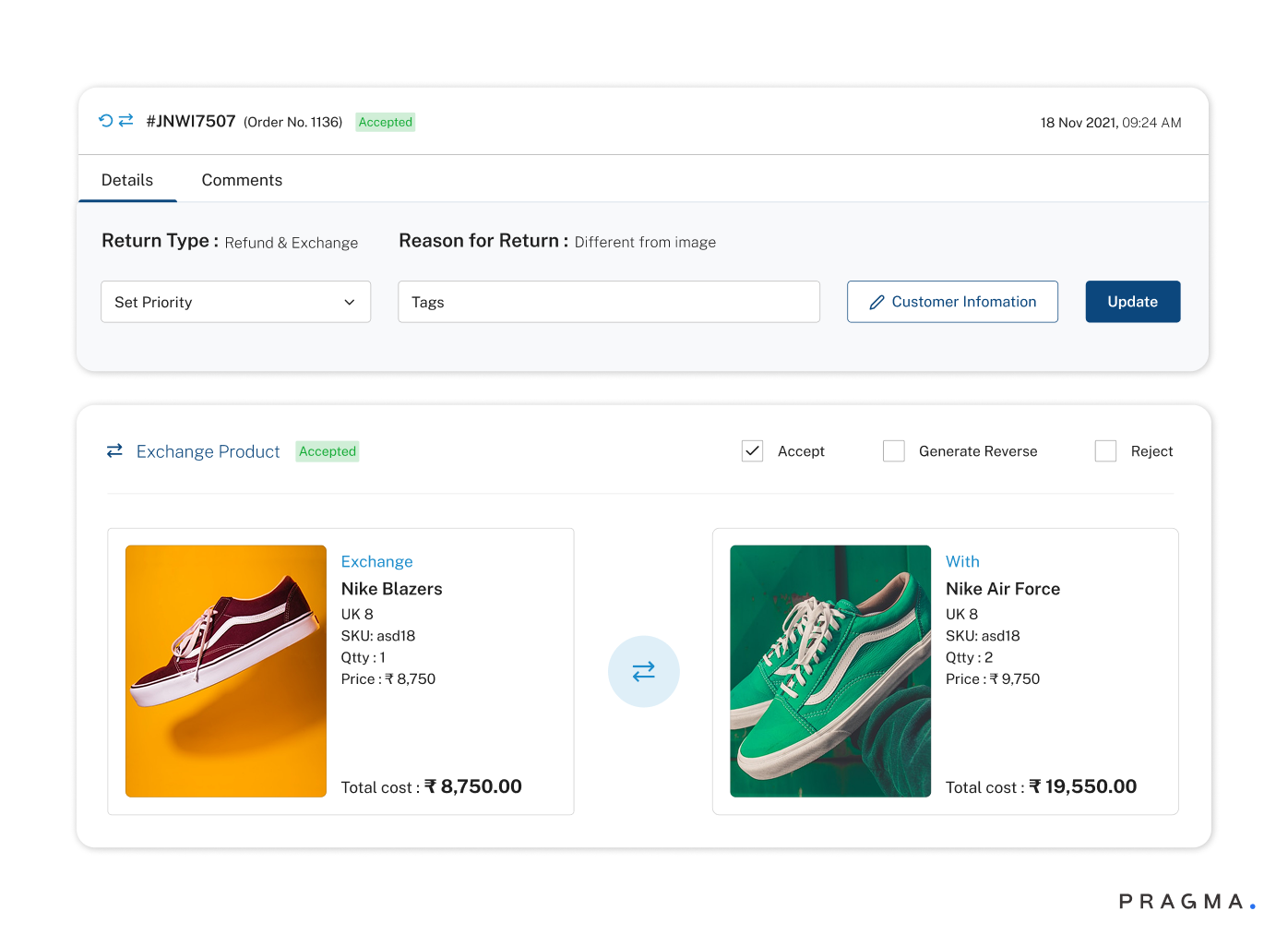
Task: Click the exchange arrows icon in the header
Action: pos(125,120)
